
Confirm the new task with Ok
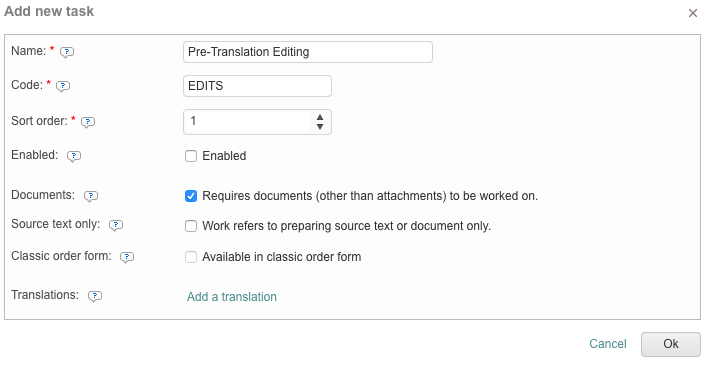pyautogui.click(x=671, y=344)
